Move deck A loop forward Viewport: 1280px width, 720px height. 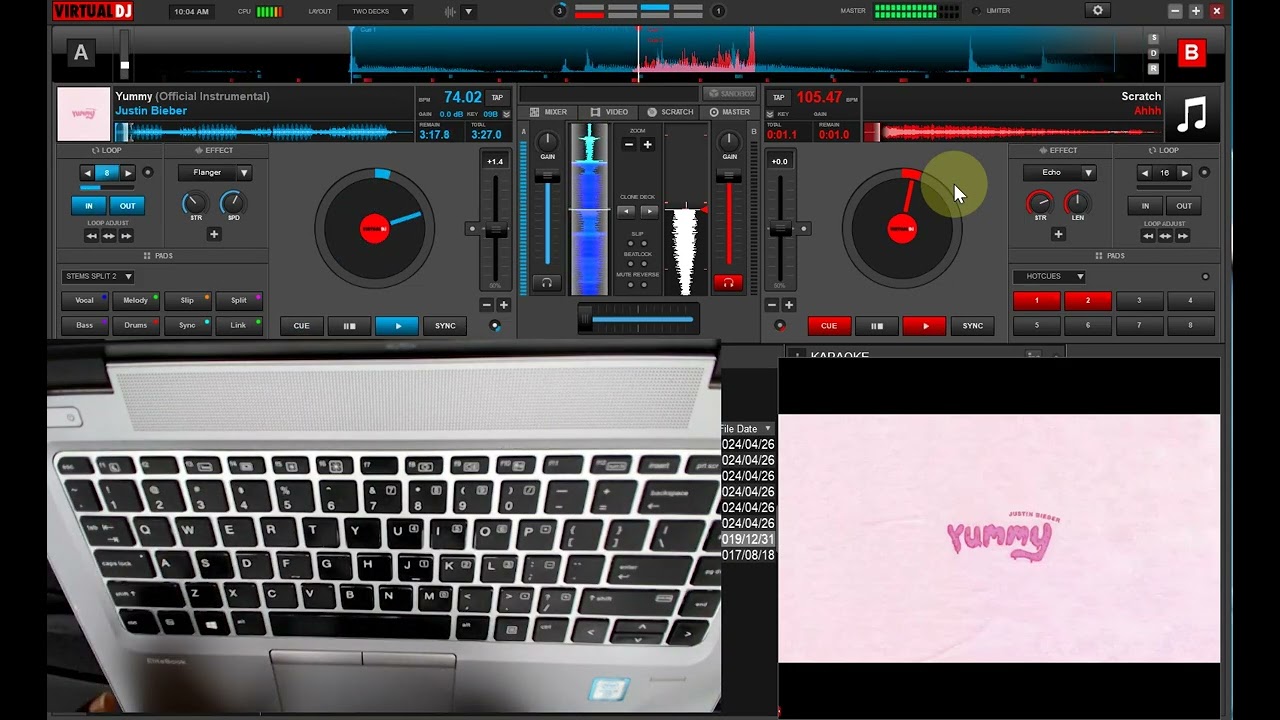tap(126, 236)
